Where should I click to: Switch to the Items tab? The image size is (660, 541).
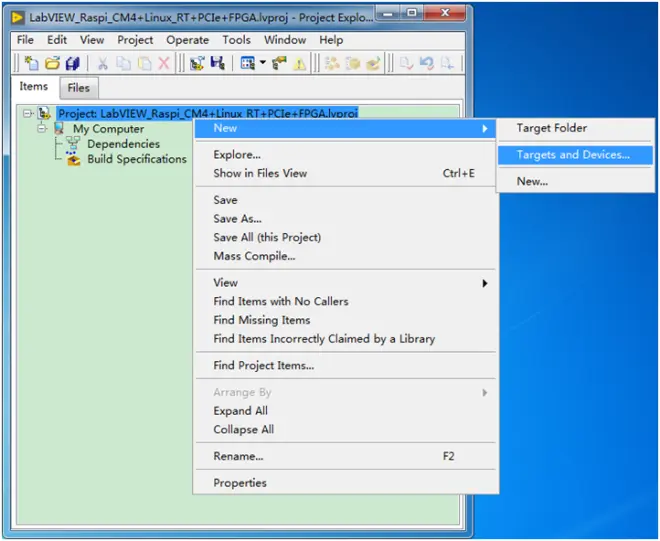[x=34, y=86]
